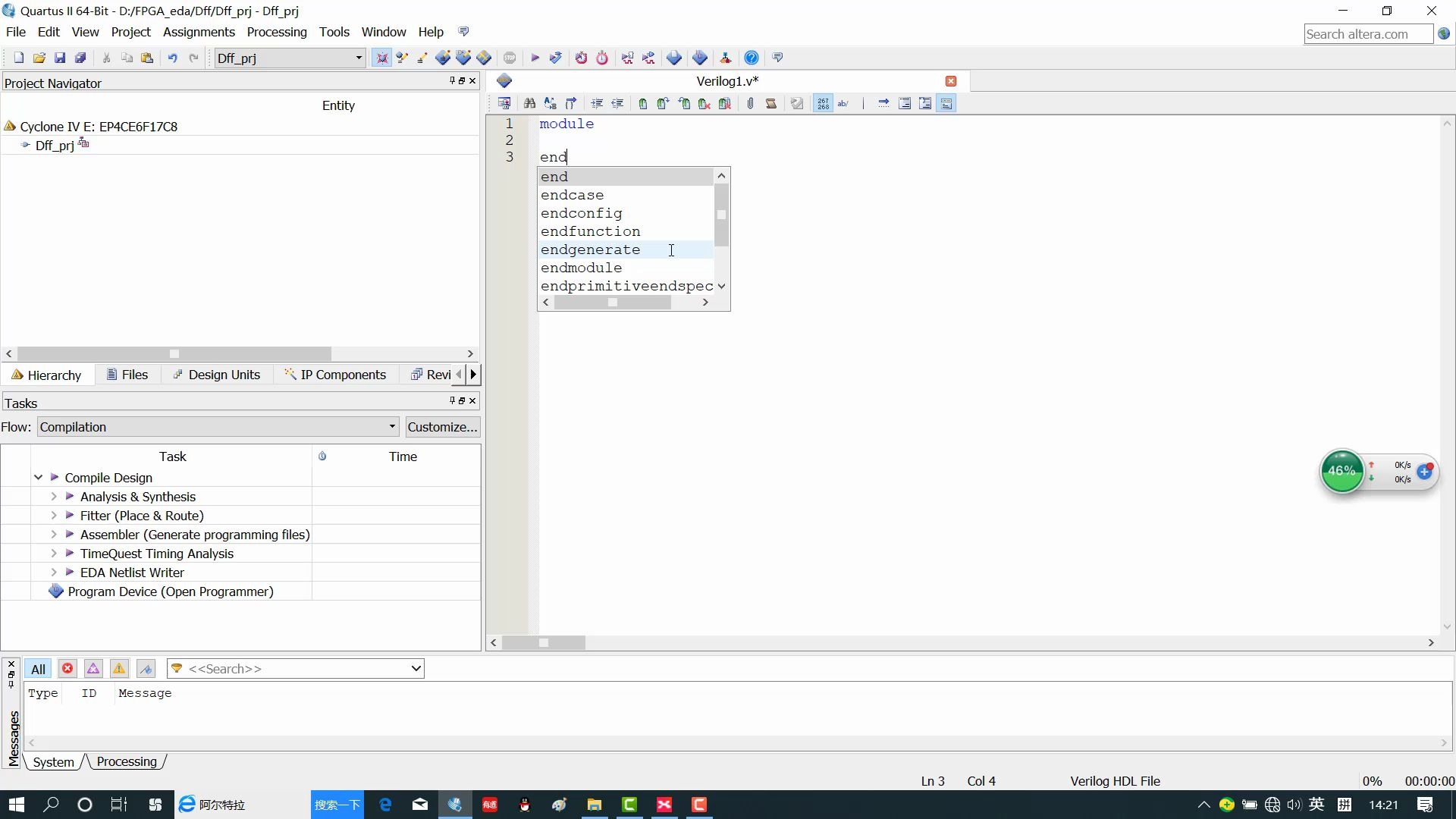This screenshot has width=1456, height=819.
Task: Open the Programmer icon in toolbar
Action: 700,58
